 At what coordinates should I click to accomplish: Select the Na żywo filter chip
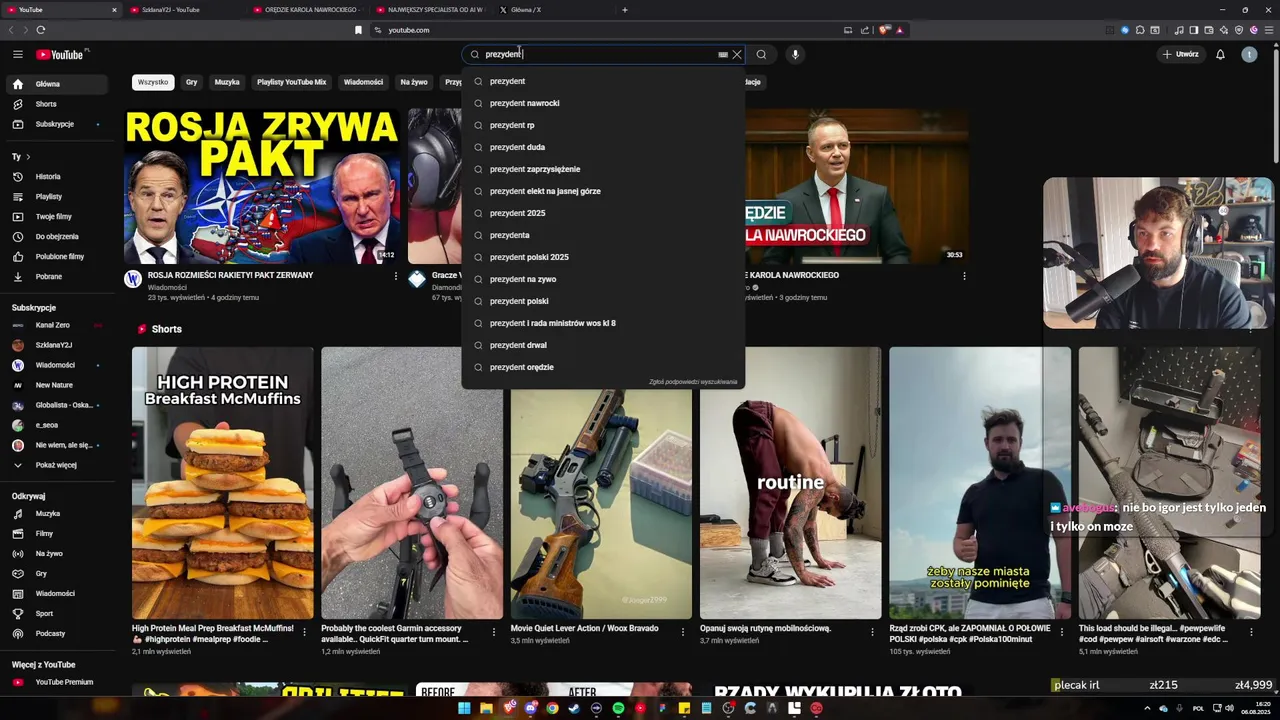coord(414,82)
